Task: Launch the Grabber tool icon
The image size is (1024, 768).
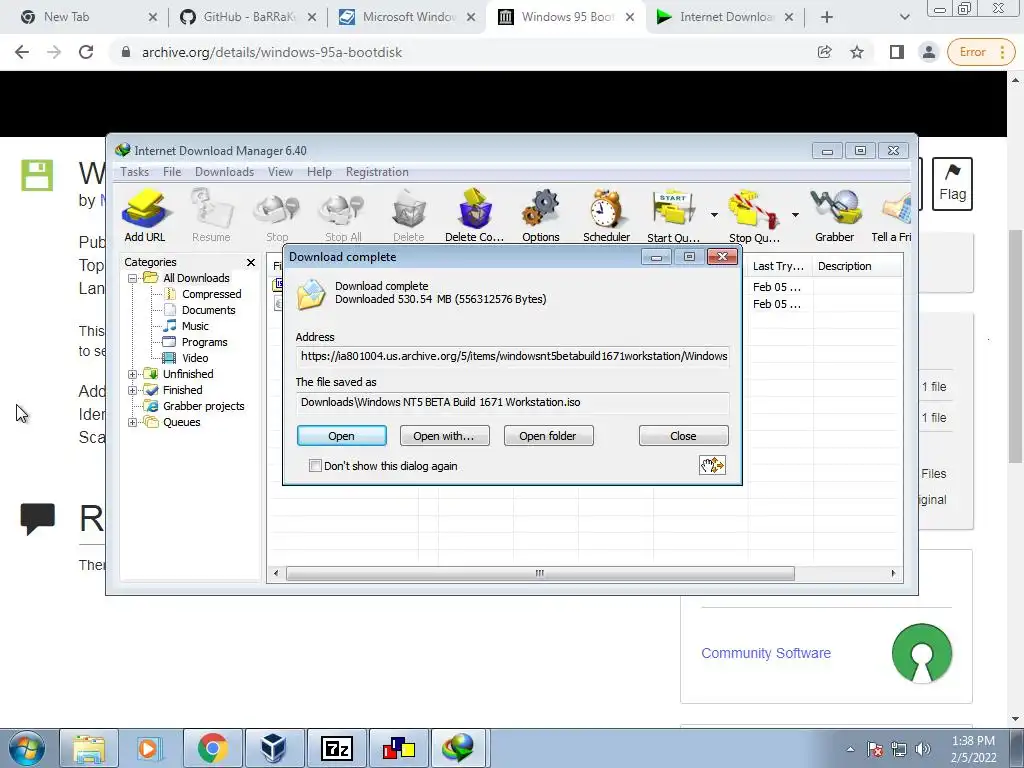Action: 835,216
